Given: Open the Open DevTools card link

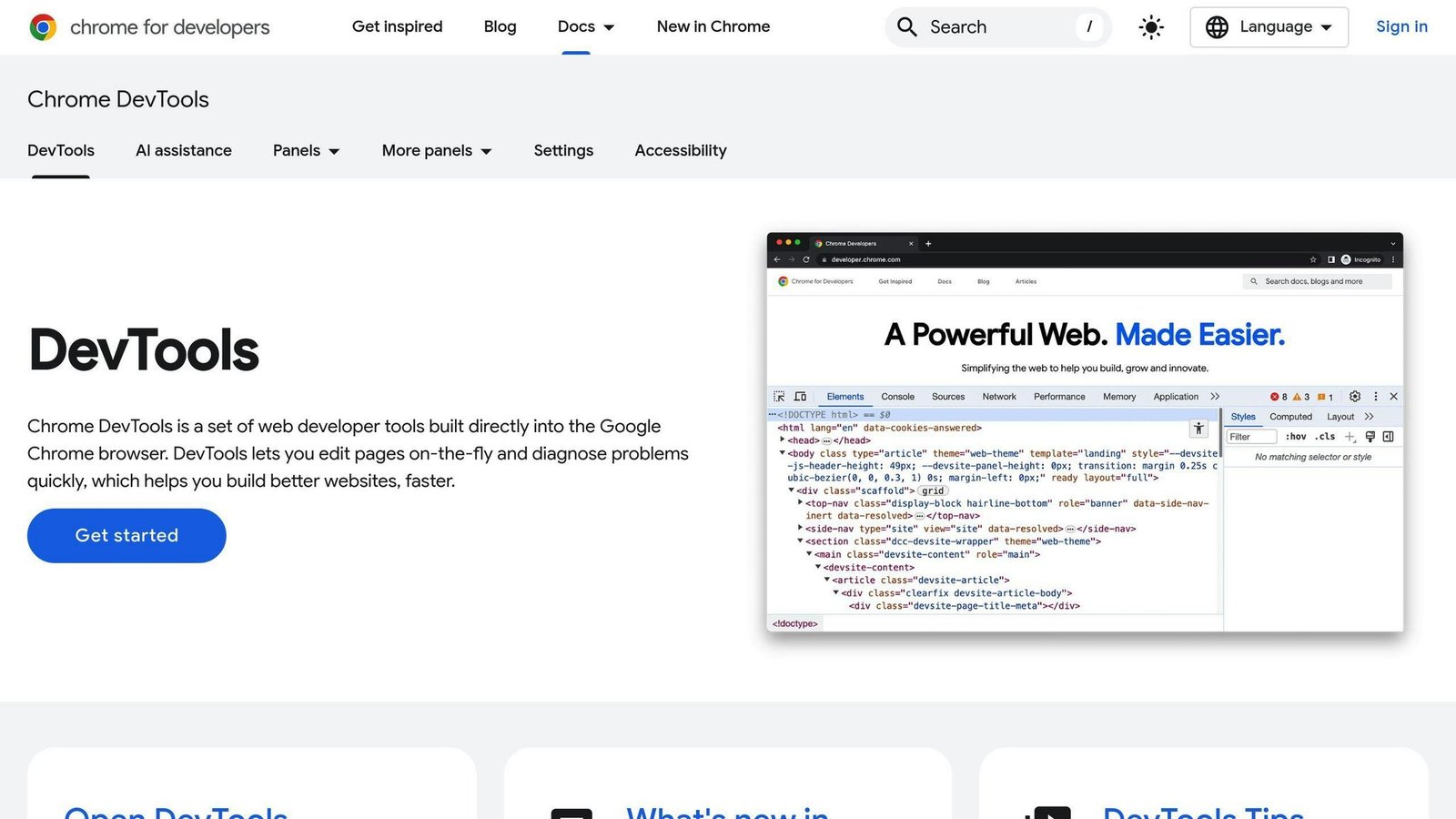Looking at the screenshot, I should pos(176,812).
